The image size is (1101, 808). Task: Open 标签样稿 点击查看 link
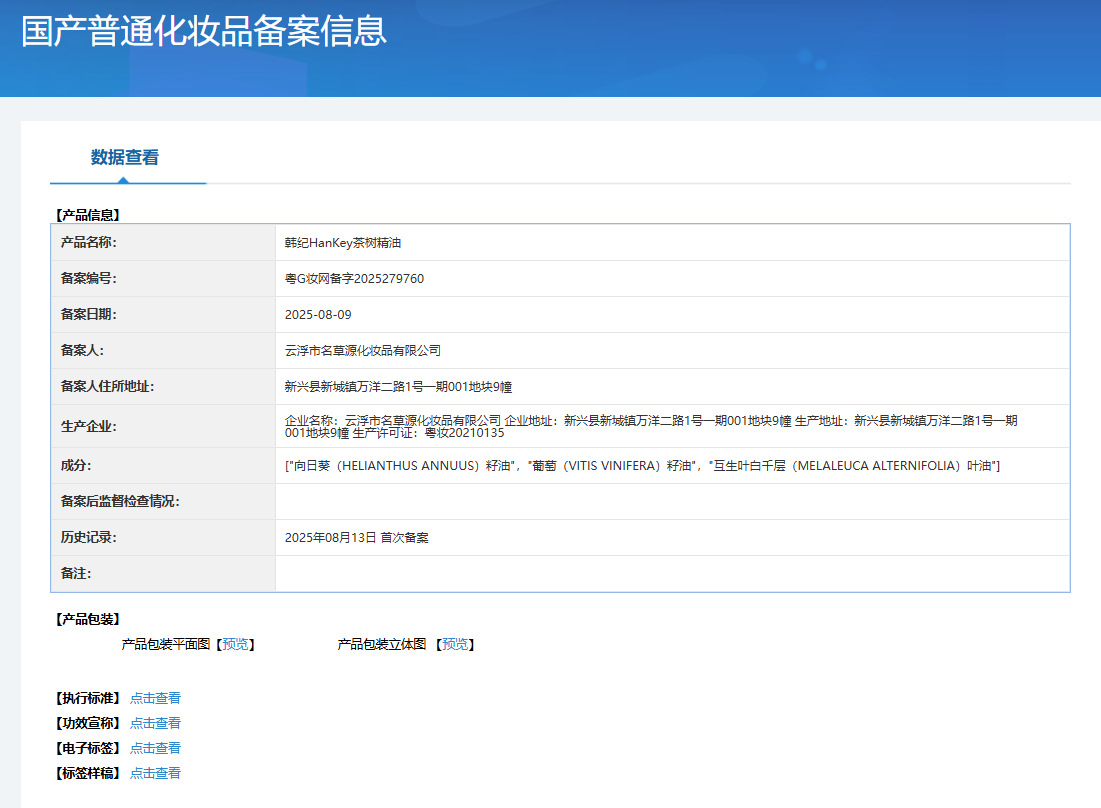155,773
